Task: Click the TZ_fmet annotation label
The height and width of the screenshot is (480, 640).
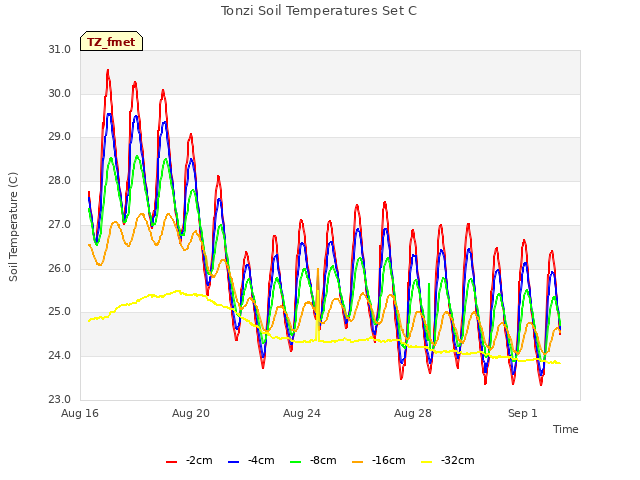Action: tap(111, 42)
